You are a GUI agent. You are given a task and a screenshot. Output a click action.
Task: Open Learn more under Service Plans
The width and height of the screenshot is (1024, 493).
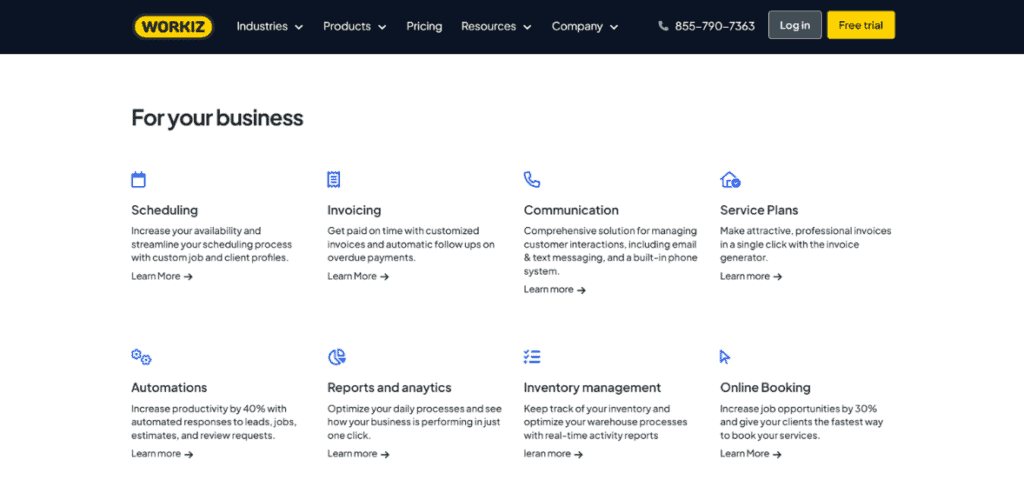point(751,276)
